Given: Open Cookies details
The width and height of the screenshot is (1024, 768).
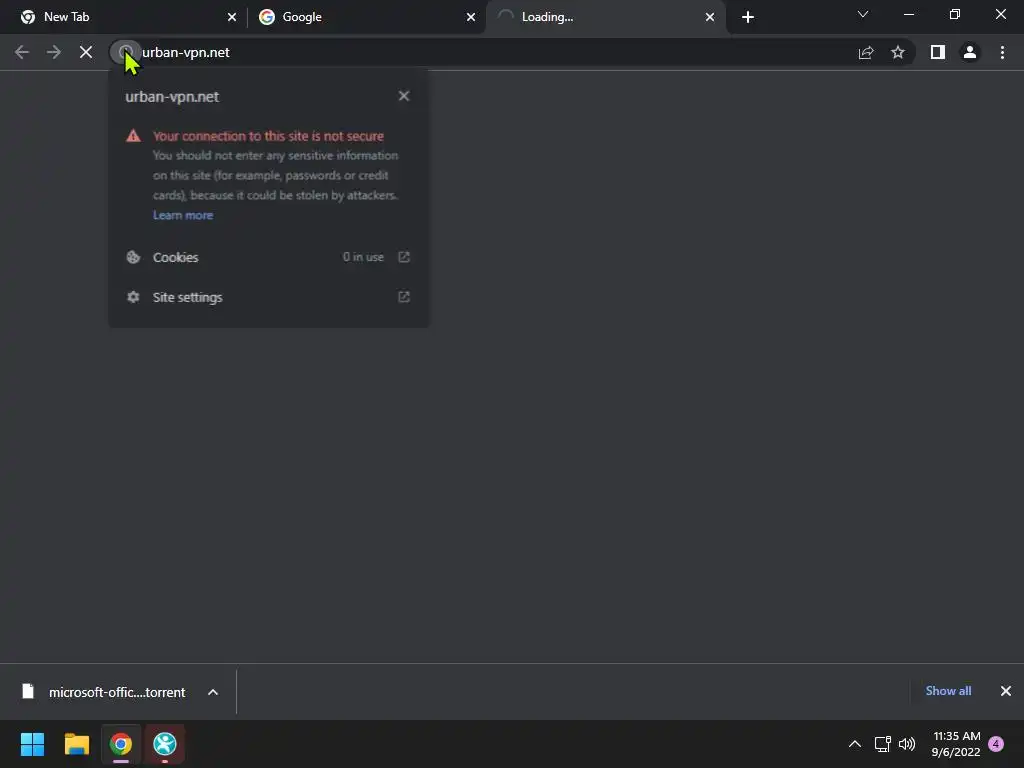Looking at the screenshot, I should tap(268, 257).
